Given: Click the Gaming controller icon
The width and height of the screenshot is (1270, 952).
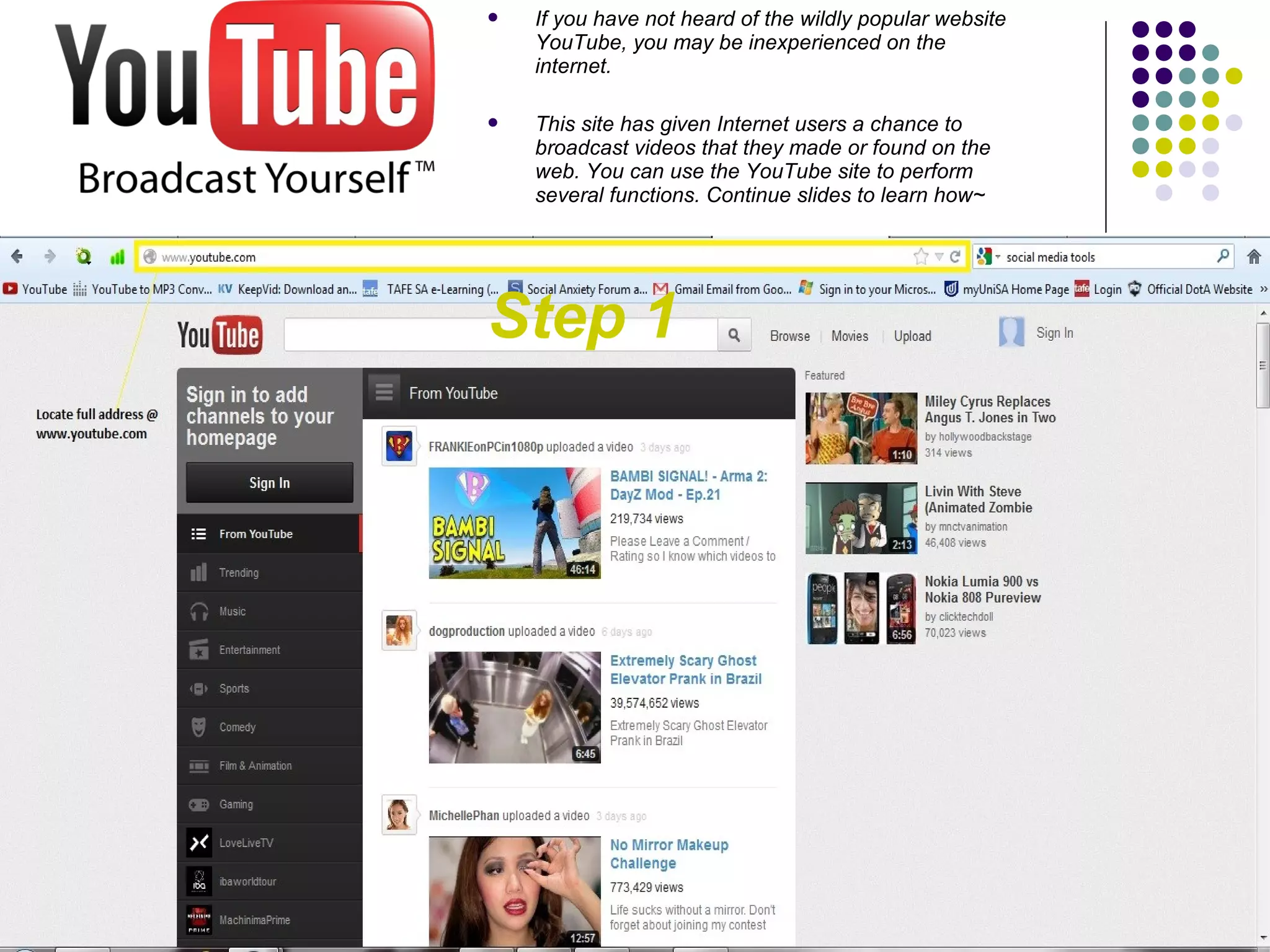Looking at the screenshot, I should (x=198, y=804).
